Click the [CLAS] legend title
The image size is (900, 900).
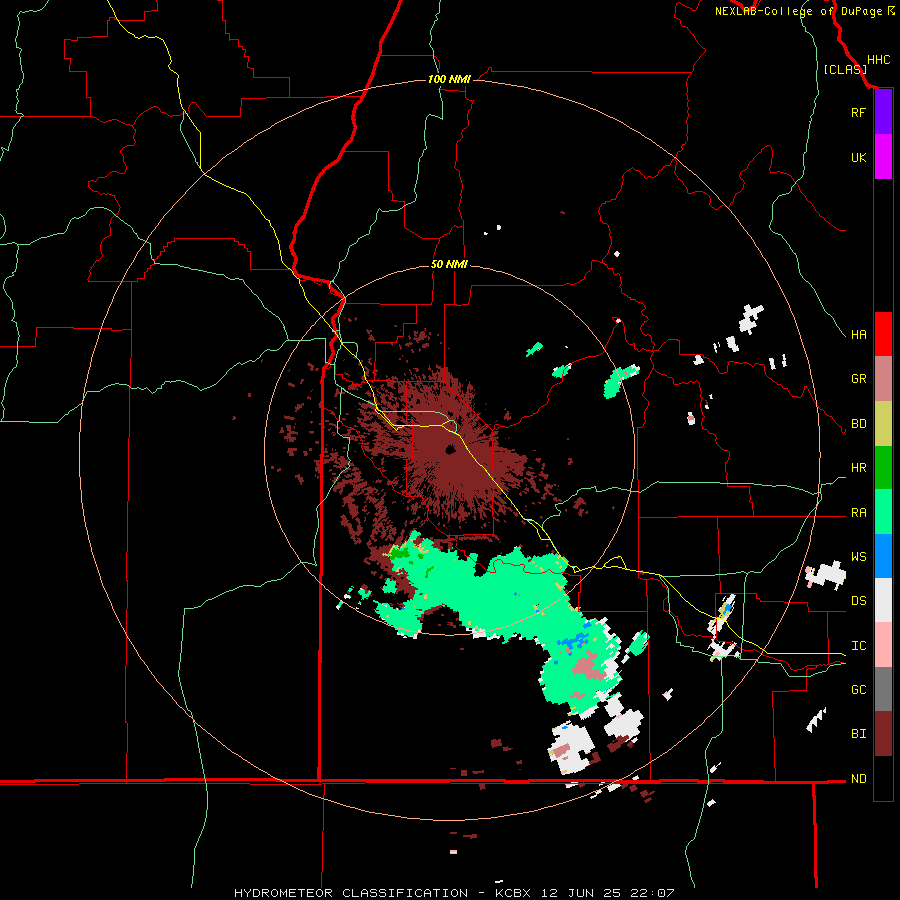click(844, 70)
